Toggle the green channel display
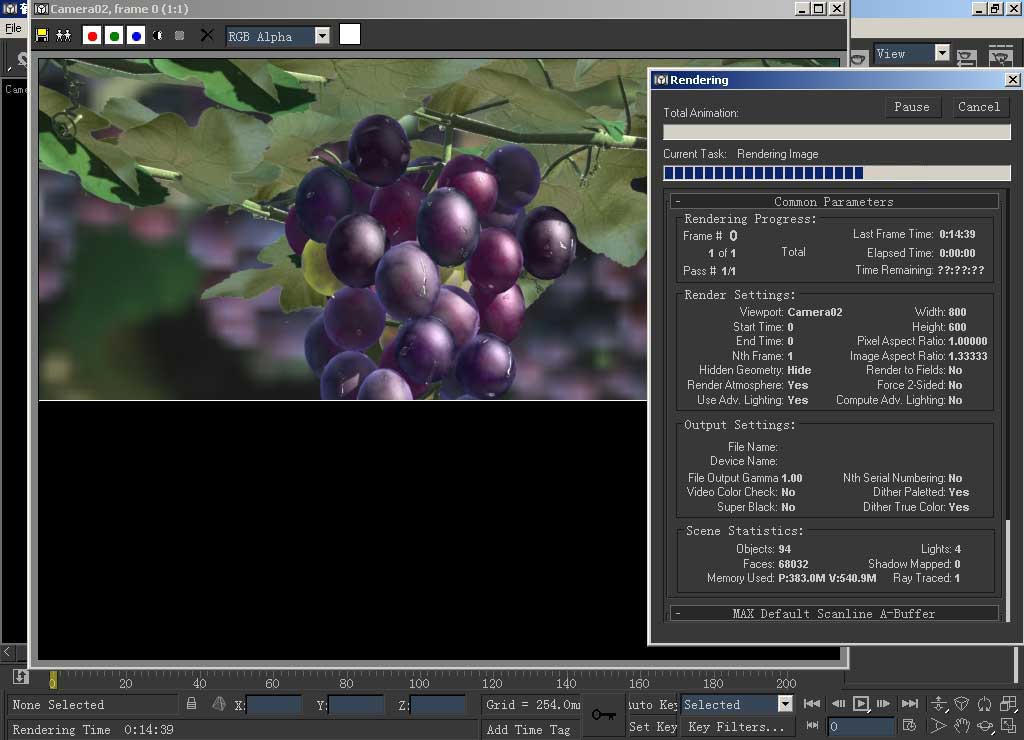The width and height of the screenshot is (1024, 740). pos(114,36)
